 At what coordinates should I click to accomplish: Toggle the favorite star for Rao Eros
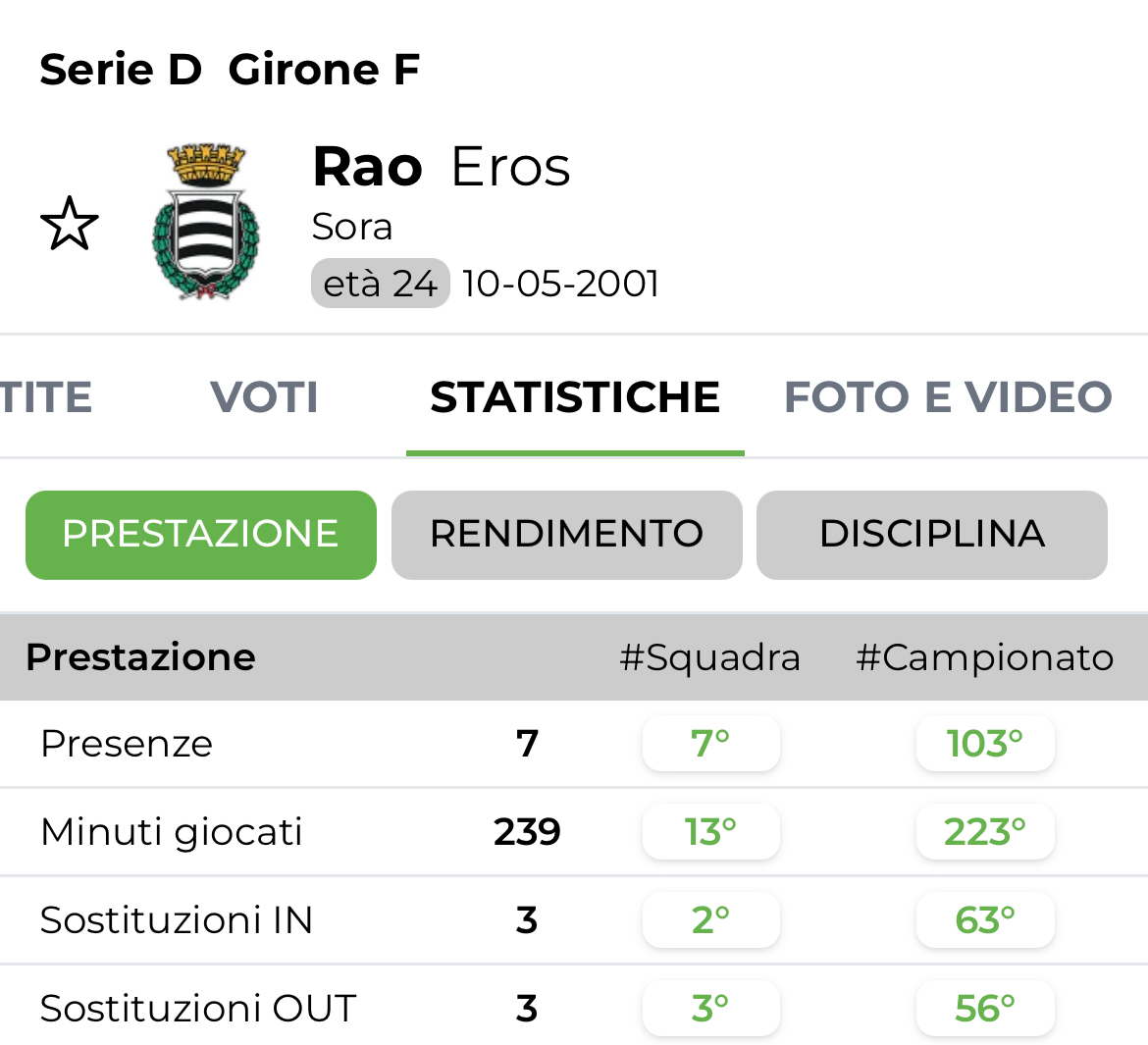click(69, 224)
